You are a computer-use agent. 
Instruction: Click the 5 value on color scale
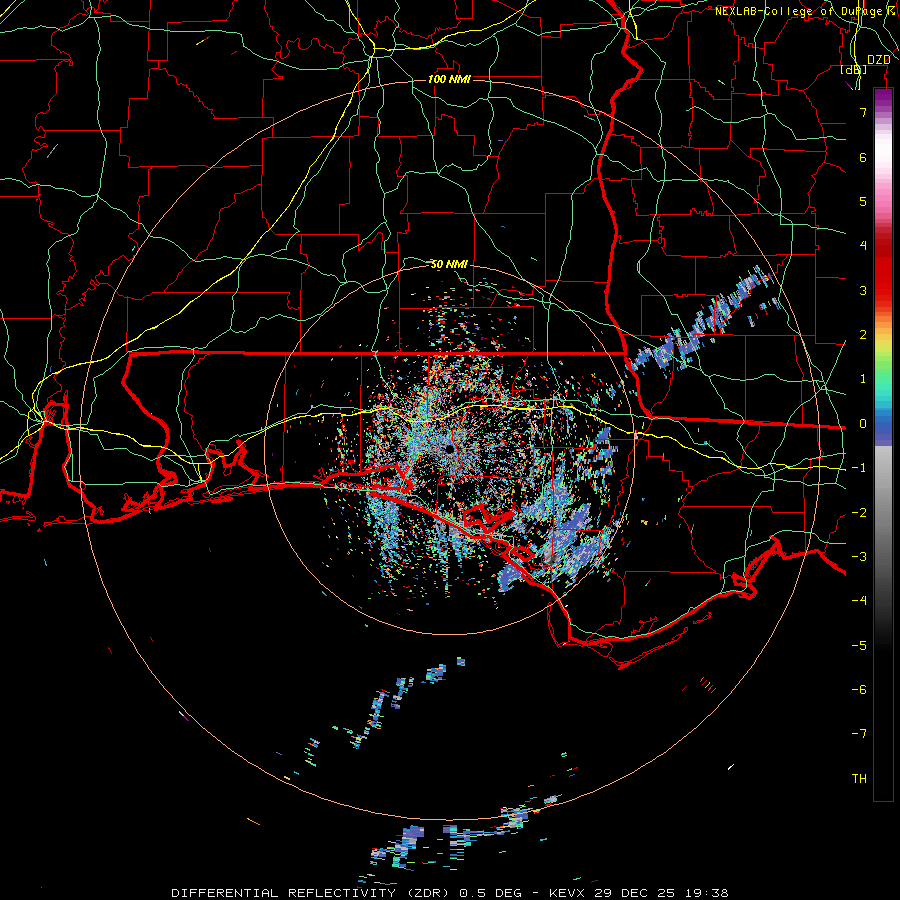(x=863, y=201)
